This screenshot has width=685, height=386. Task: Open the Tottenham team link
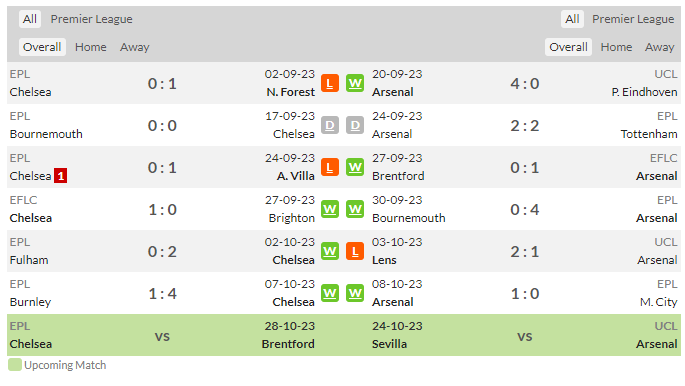tap(649, 134)
